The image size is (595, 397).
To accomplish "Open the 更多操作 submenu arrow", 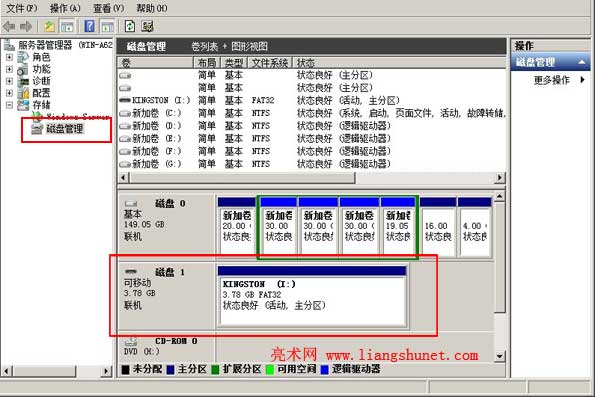I will [x=582, y=80].
